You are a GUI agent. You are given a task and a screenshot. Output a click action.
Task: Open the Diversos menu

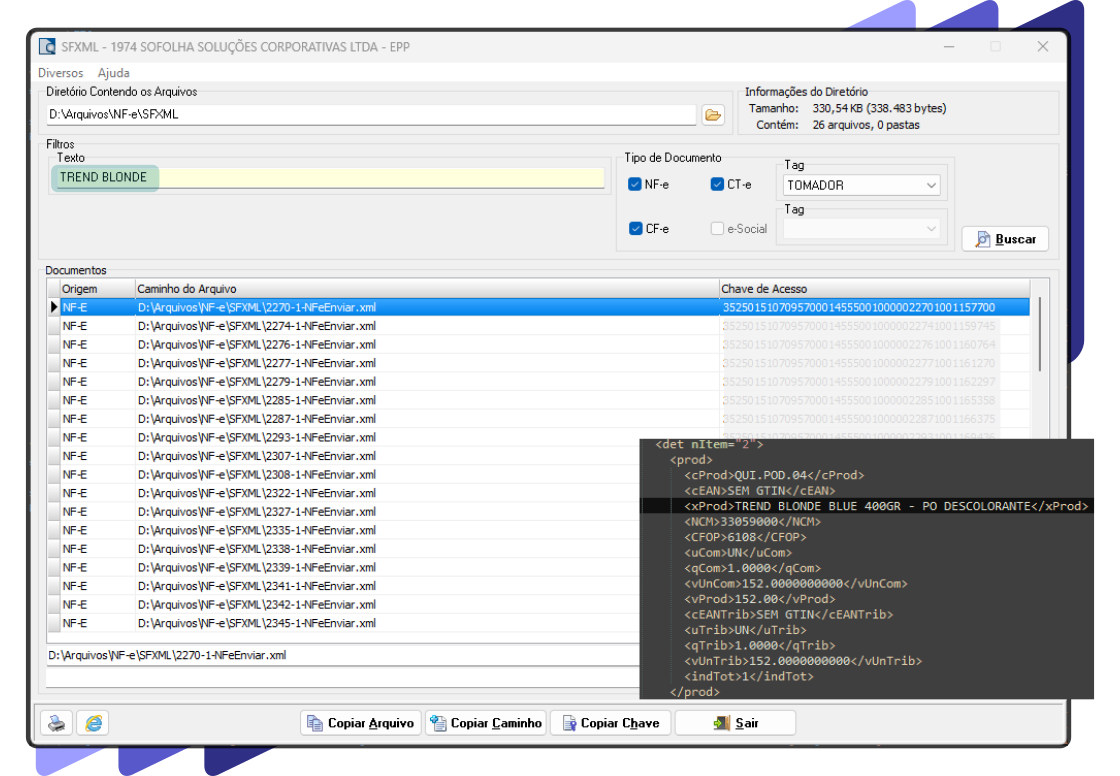click(61, 73)
